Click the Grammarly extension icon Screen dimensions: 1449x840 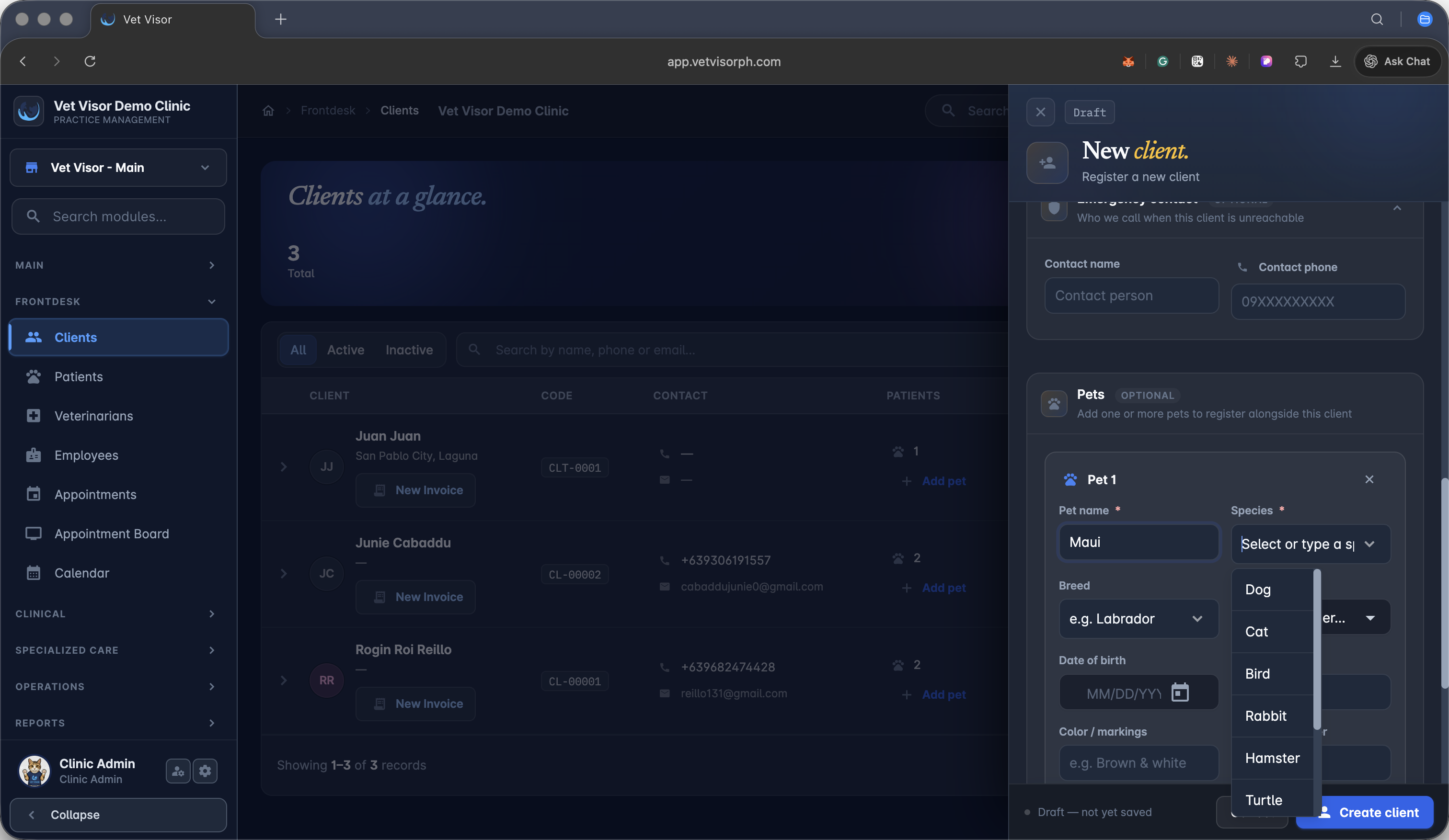[x=1162, y=61]
